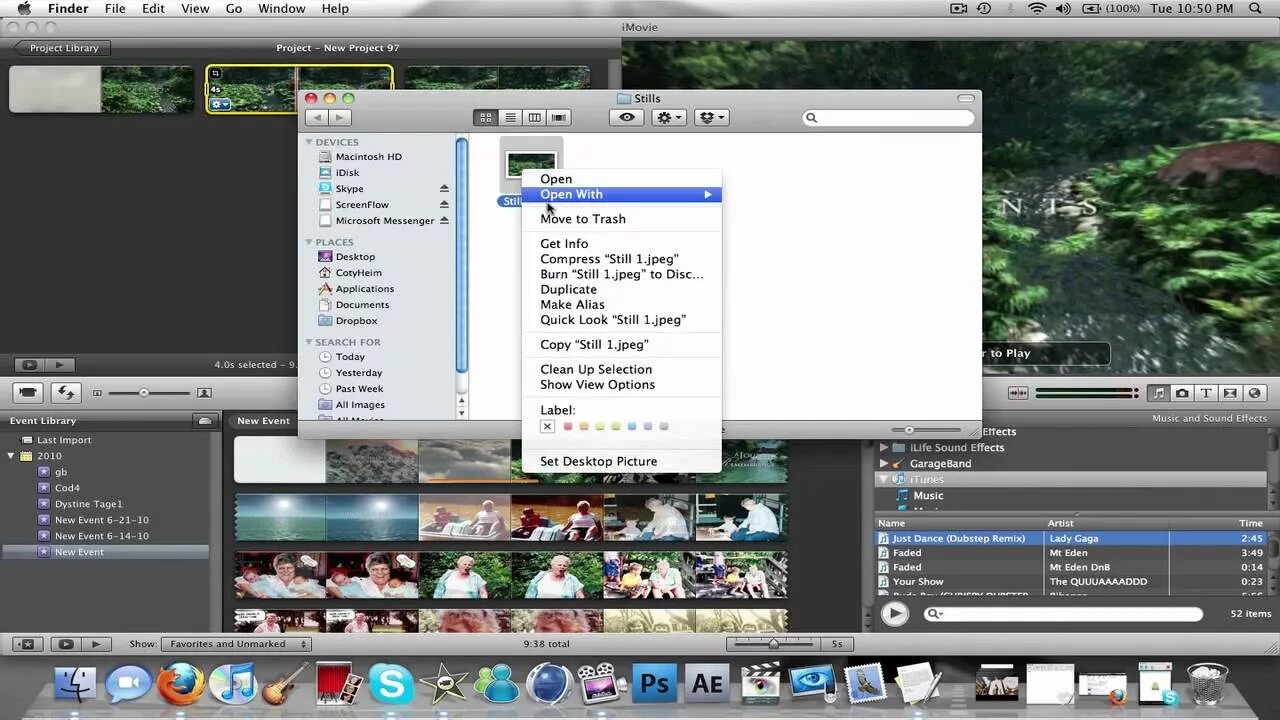Open the Action gear menu in Finder toolbar

coord(668,117)
